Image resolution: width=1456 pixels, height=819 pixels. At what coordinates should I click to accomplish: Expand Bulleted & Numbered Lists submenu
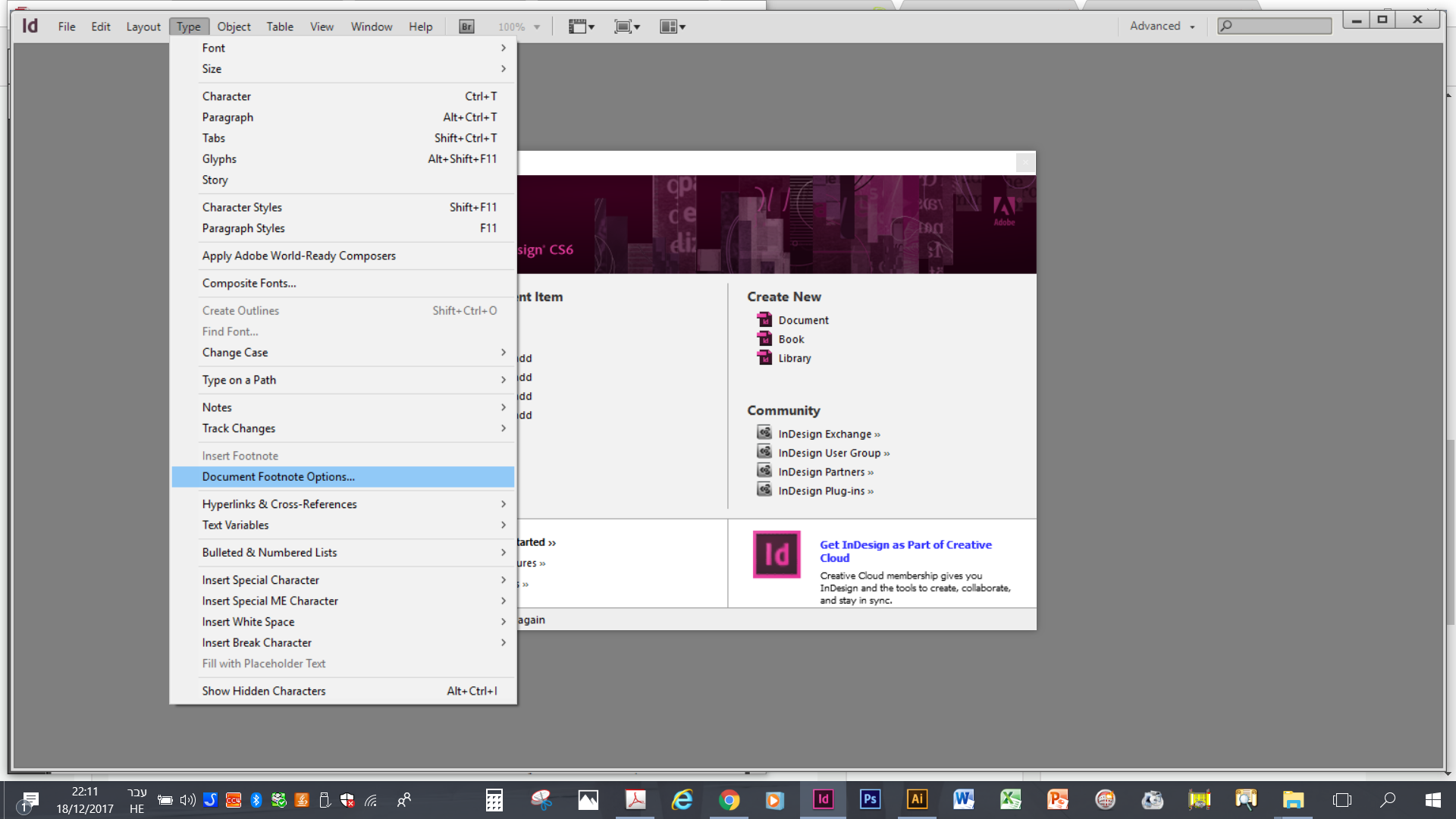(x=343, y=553)
